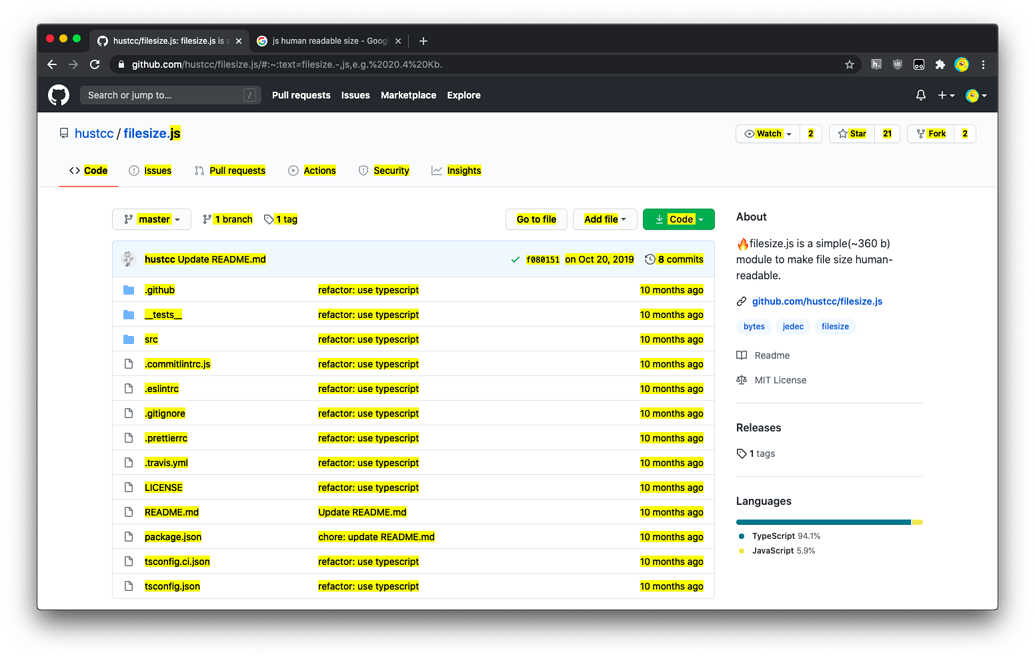The width and height of the screenshot is (1035, 658).
Task: Switch to the js human readable size tab
Action: coord(329,41)
